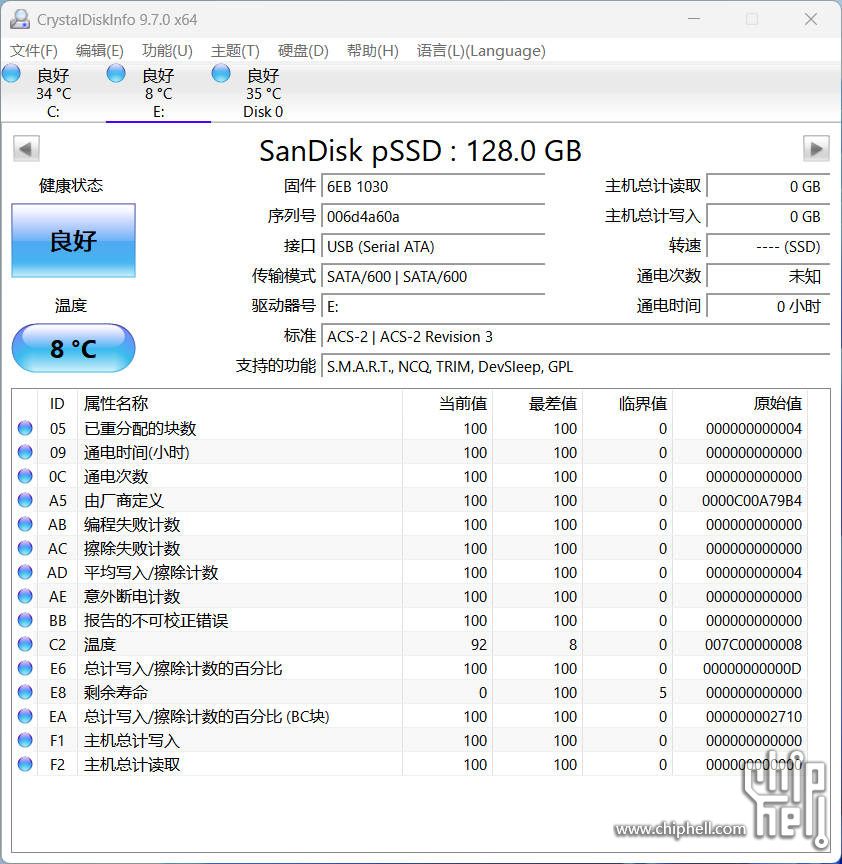842x864 pixels.
Task: Open the 硬盘(D) menu
Action: (x=303, y=51)
